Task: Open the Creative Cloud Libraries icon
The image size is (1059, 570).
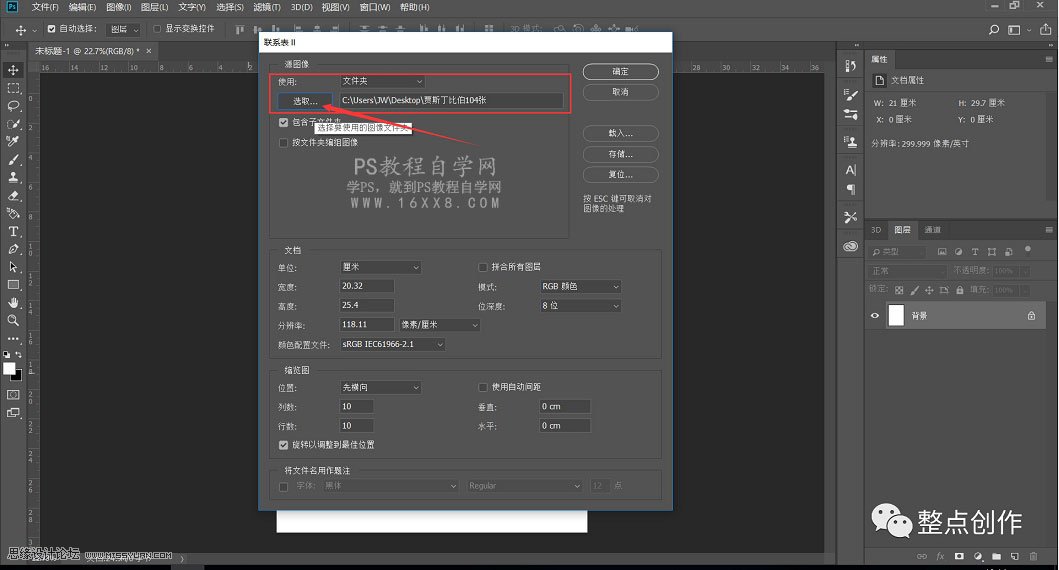Action: [850, 246]
